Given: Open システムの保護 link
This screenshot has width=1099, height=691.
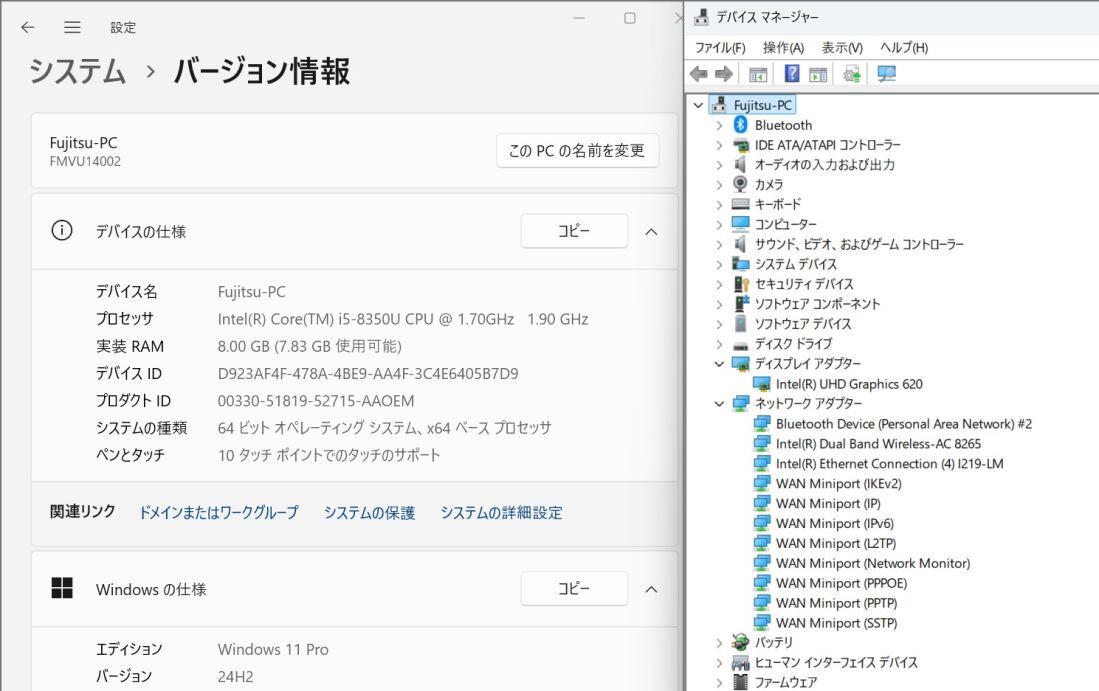Looking at the screenshot, I should [x=369, y=512].
